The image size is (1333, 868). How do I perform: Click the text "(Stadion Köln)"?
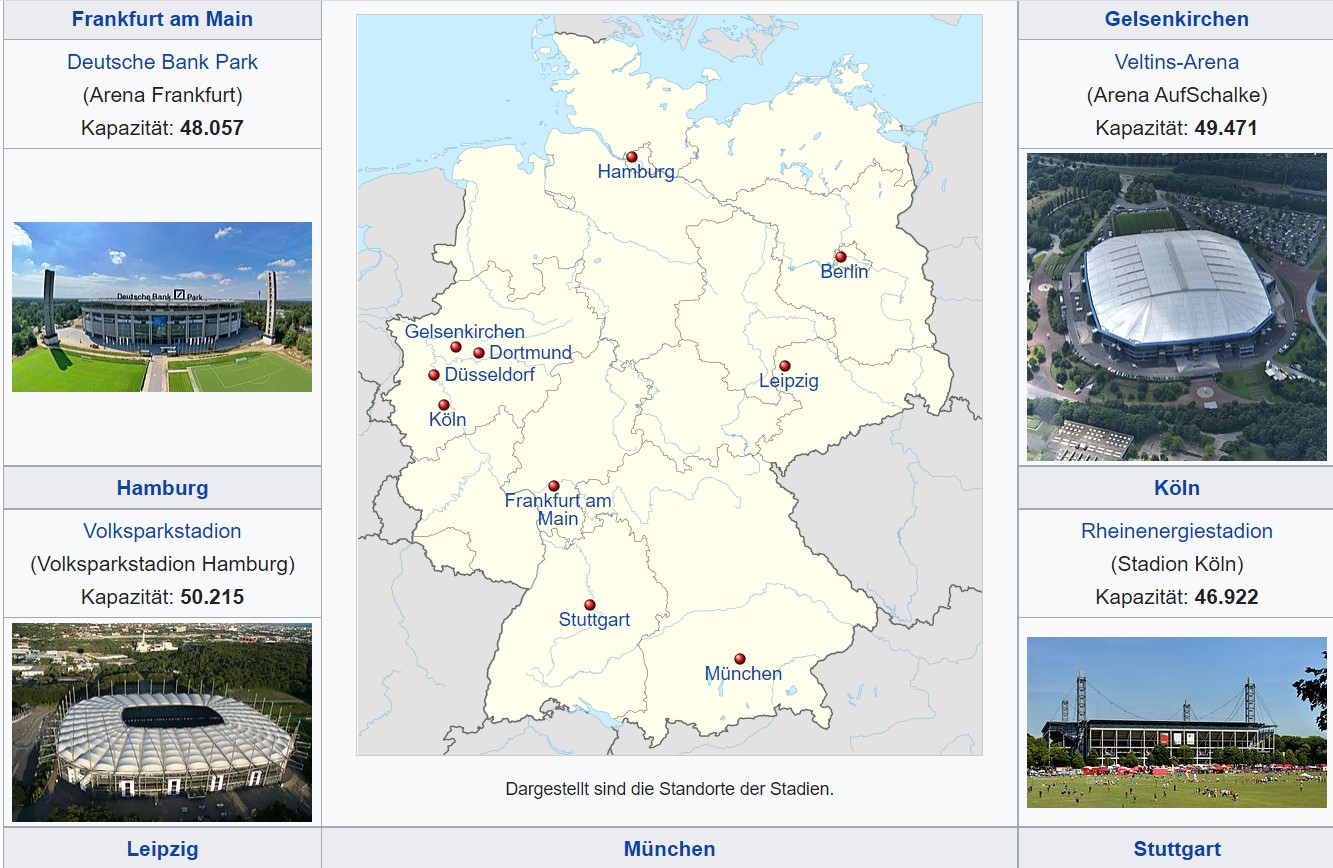pos(1177,564)
